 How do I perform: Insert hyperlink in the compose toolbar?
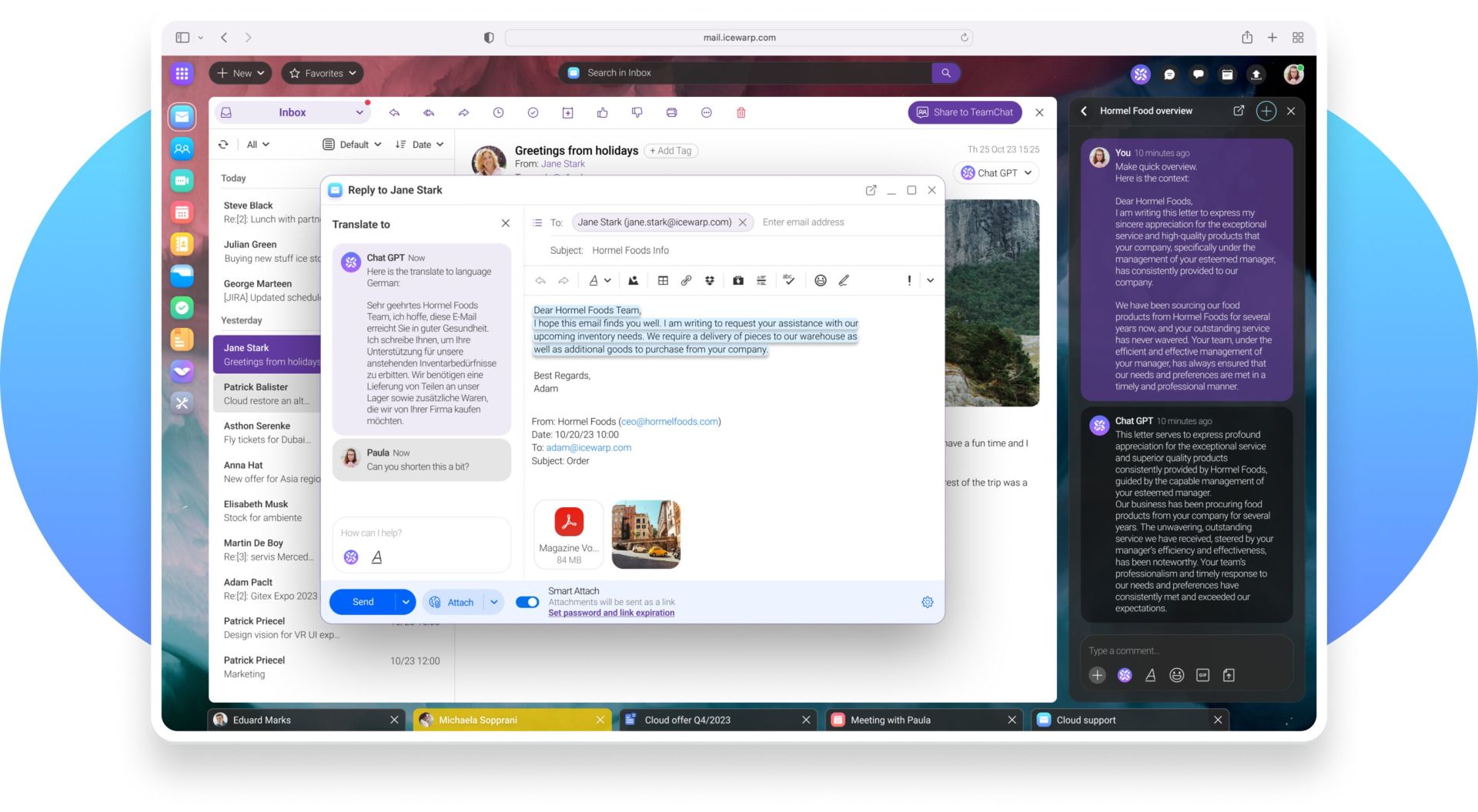[686, 281]
